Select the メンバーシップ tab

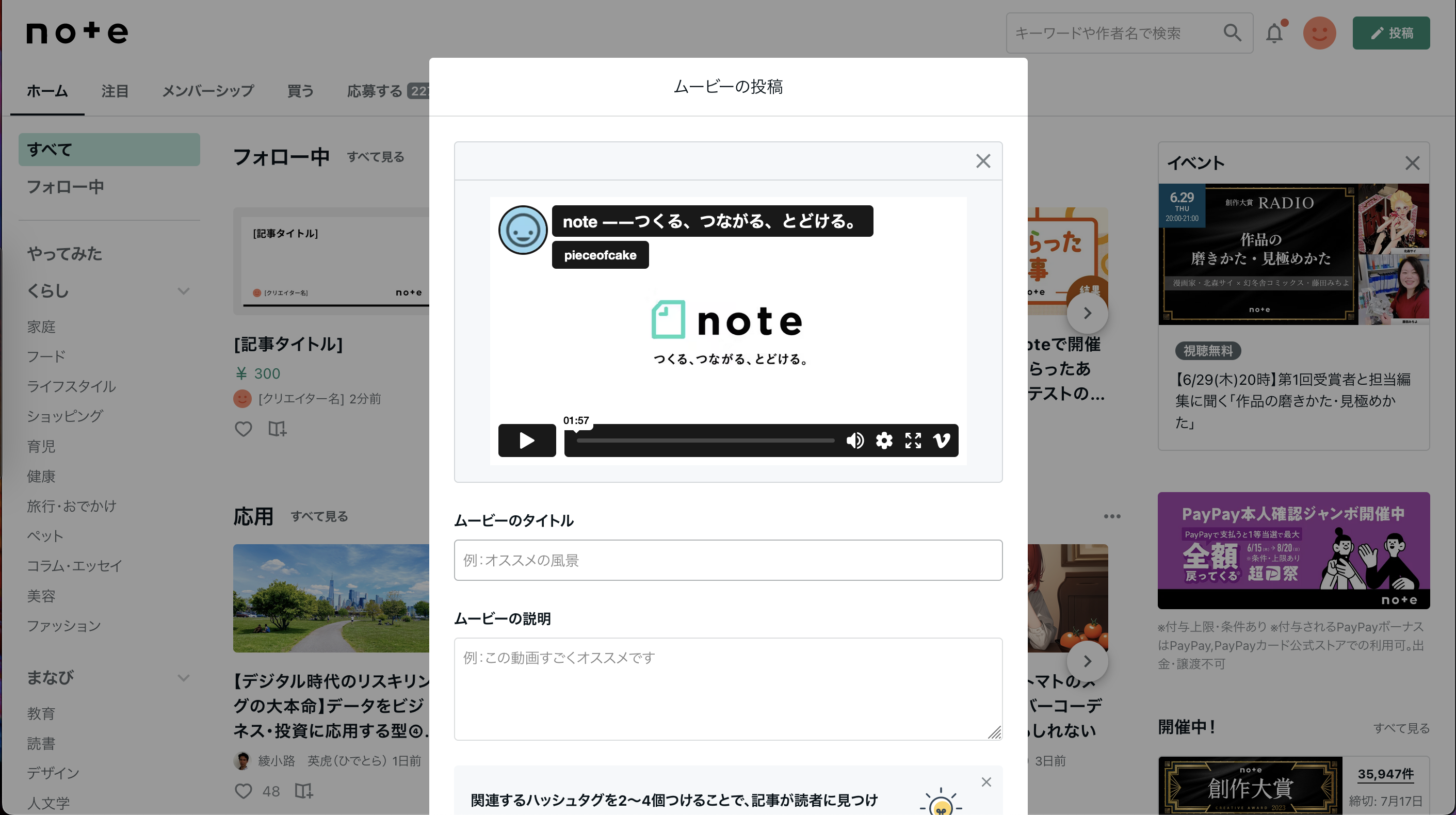[208, 91]
